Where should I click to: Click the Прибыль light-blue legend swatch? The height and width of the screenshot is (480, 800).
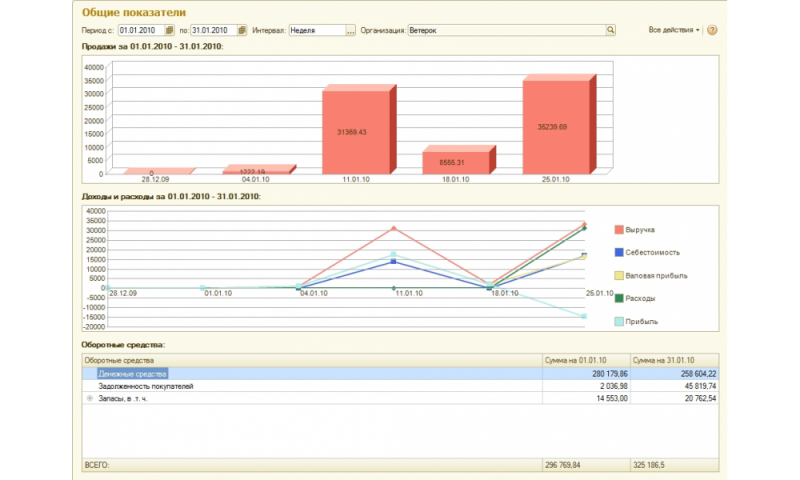tap(619, 322)
